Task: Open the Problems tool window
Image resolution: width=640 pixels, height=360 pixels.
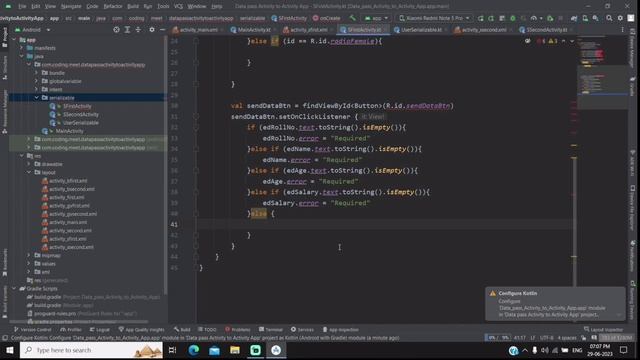Action: 238,329
